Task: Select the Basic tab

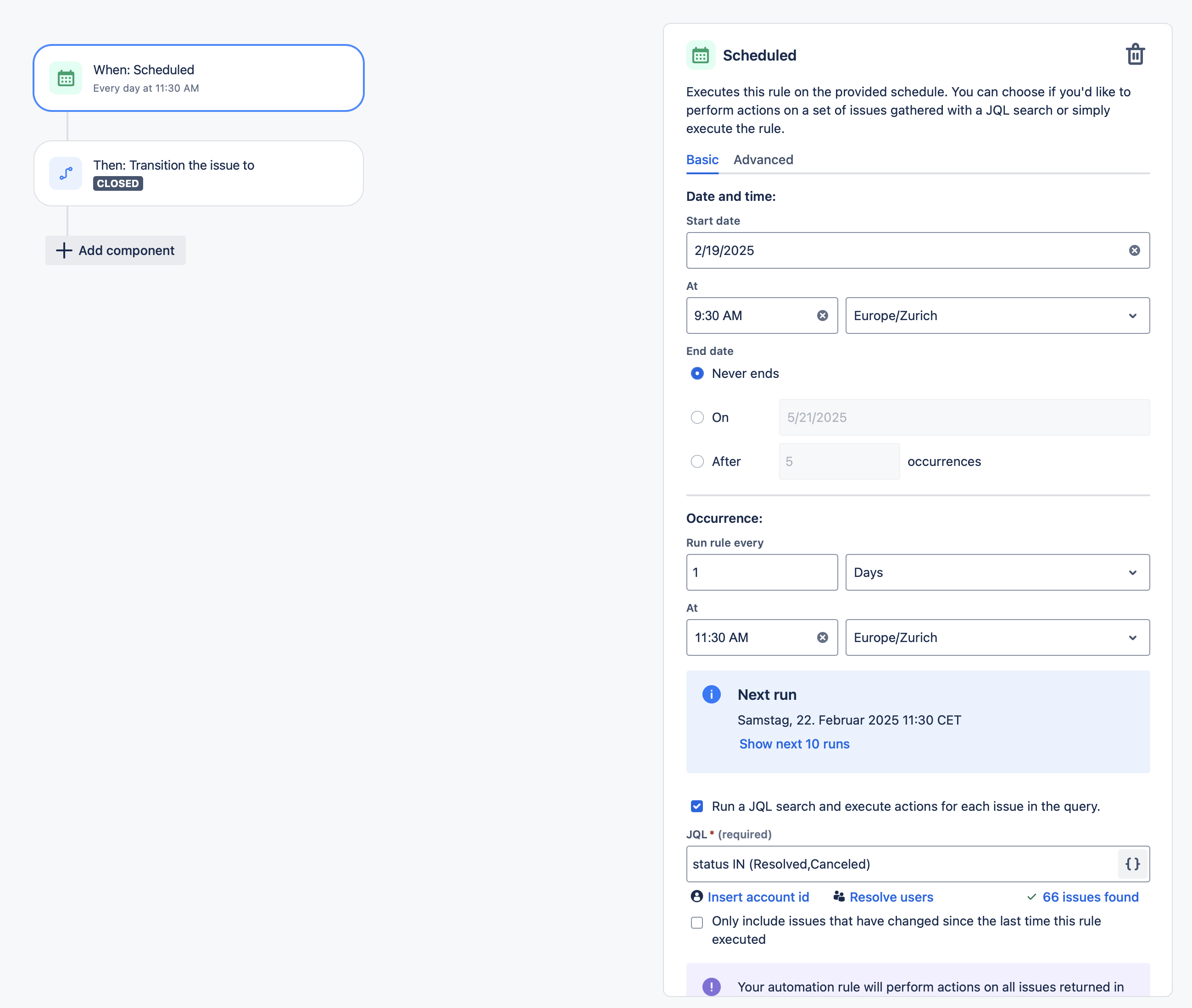Action: pos(702,160)
